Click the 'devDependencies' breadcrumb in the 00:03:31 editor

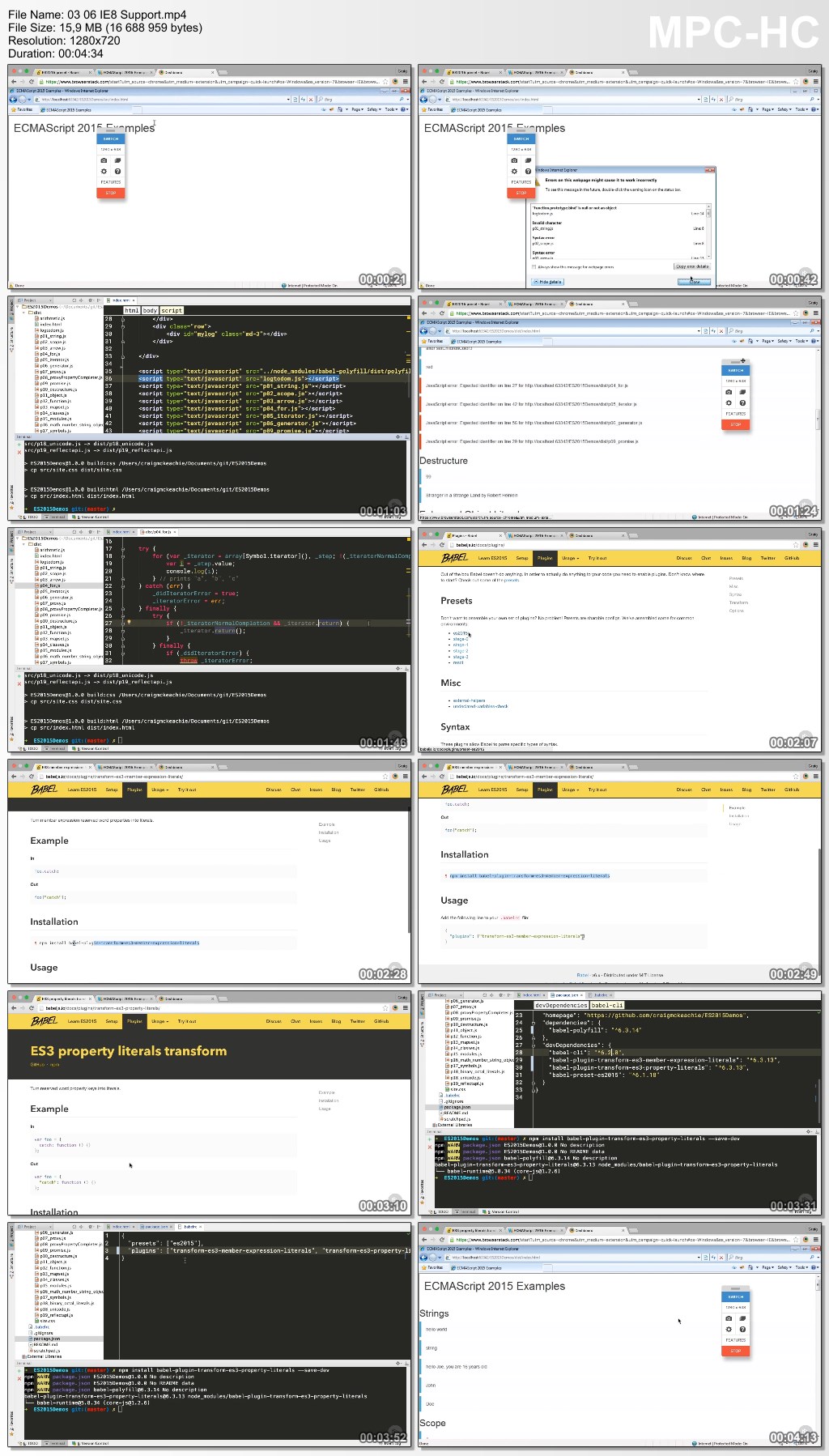pos(561,1005)
